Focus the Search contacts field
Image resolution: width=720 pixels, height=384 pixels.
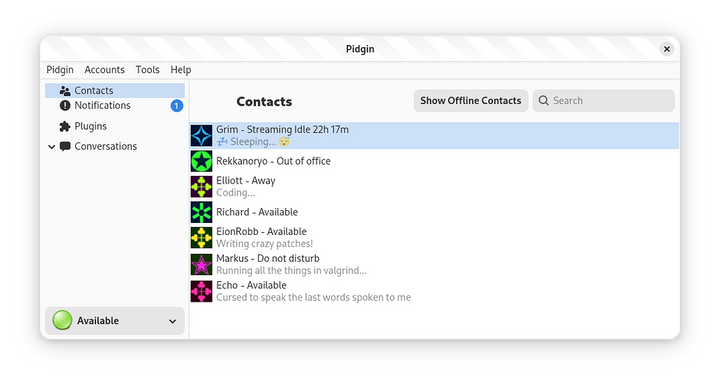(603, 101)
